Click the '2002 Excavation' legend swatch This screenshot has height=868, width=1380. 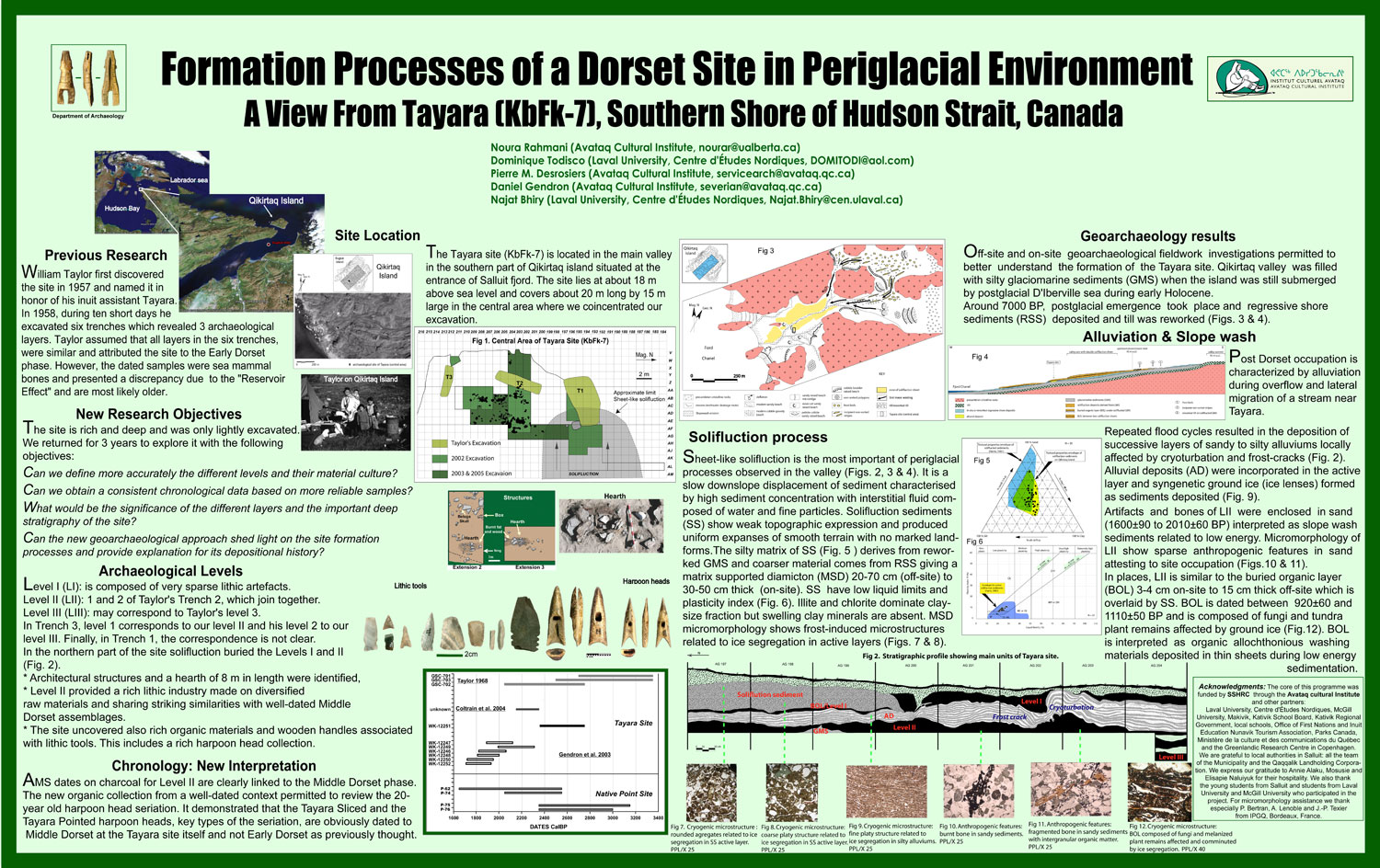pos(440,458)
